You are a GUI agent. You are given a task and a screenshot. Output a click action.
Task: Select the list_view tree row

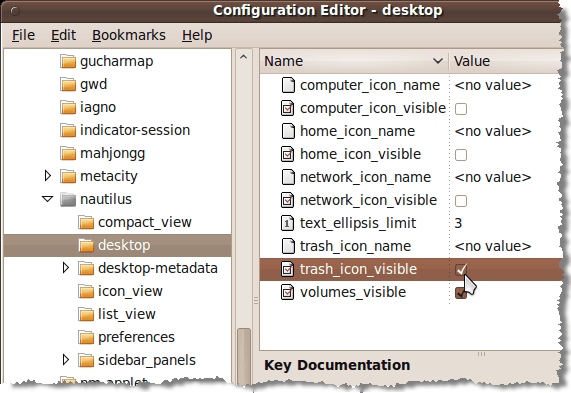click(117, 314)
